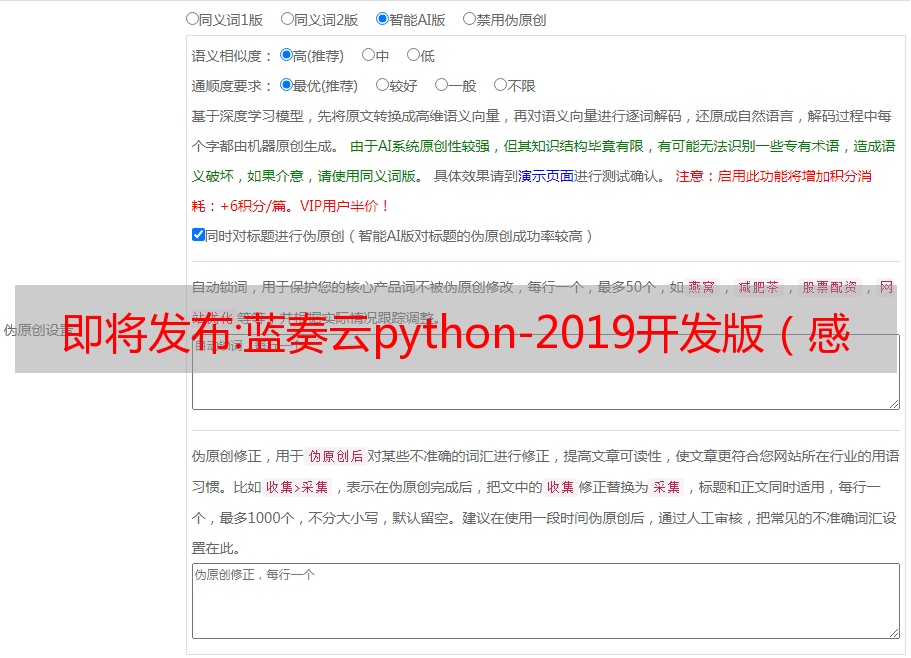This screenshot has height=658, width=911.
Task: Click the 语义相似度 label
Action: click(232, 56)
